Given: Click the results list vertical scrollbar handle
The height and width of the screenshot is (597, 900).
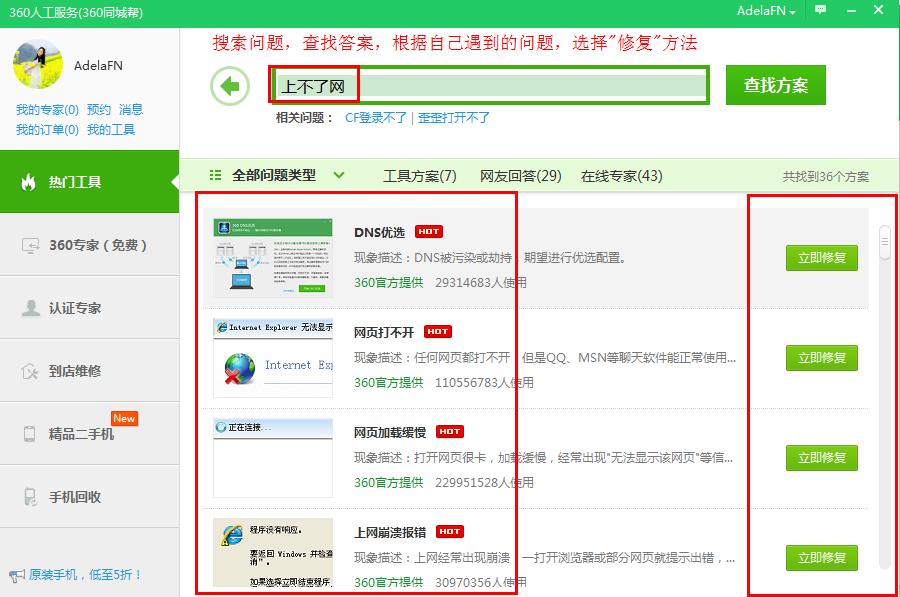Looking at the screenshot, I should 885,242.
